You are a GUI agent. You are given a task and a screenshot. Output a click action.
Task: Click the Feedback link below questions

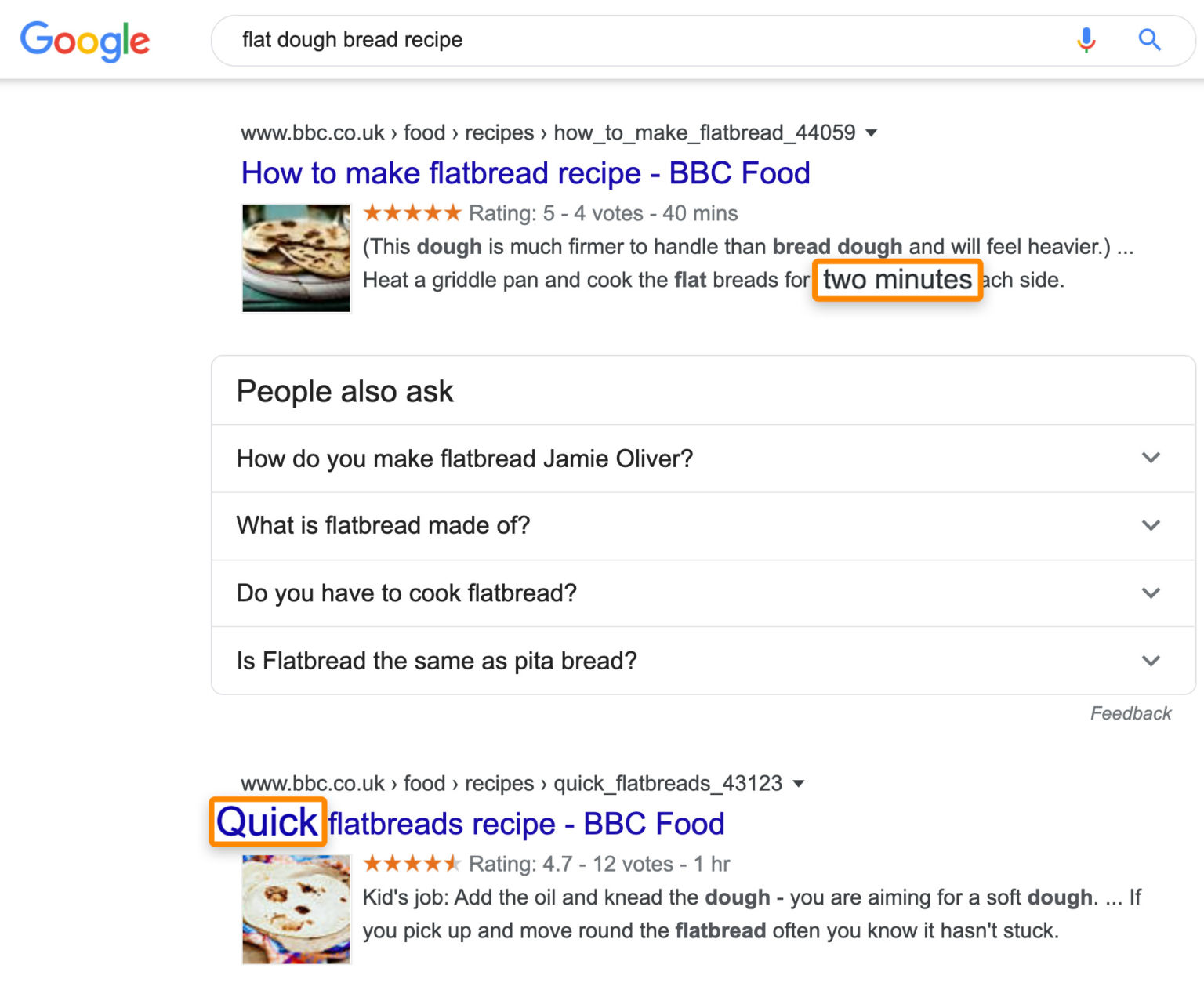[x=1130, y=713]
